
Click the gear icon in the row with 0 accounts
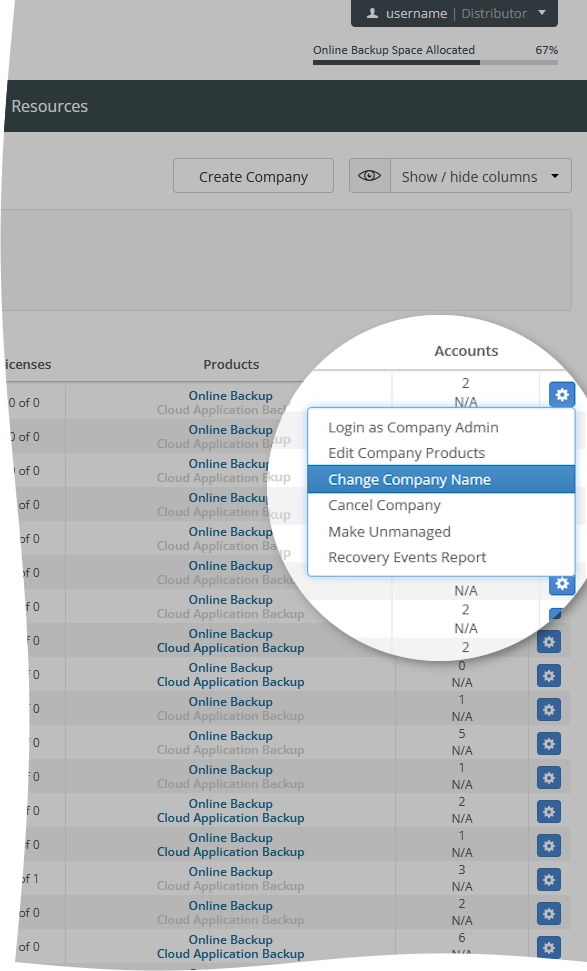549,676
